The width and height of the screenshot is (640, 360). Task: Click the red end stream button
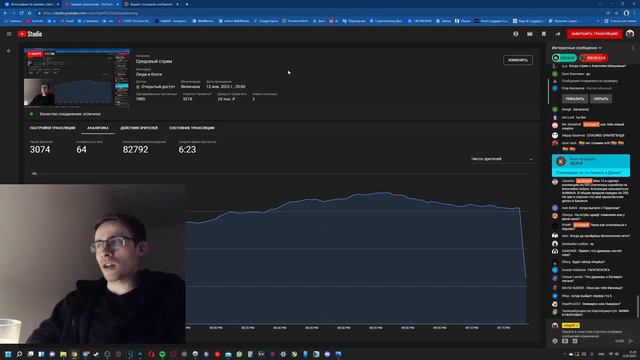click(594, 34)
